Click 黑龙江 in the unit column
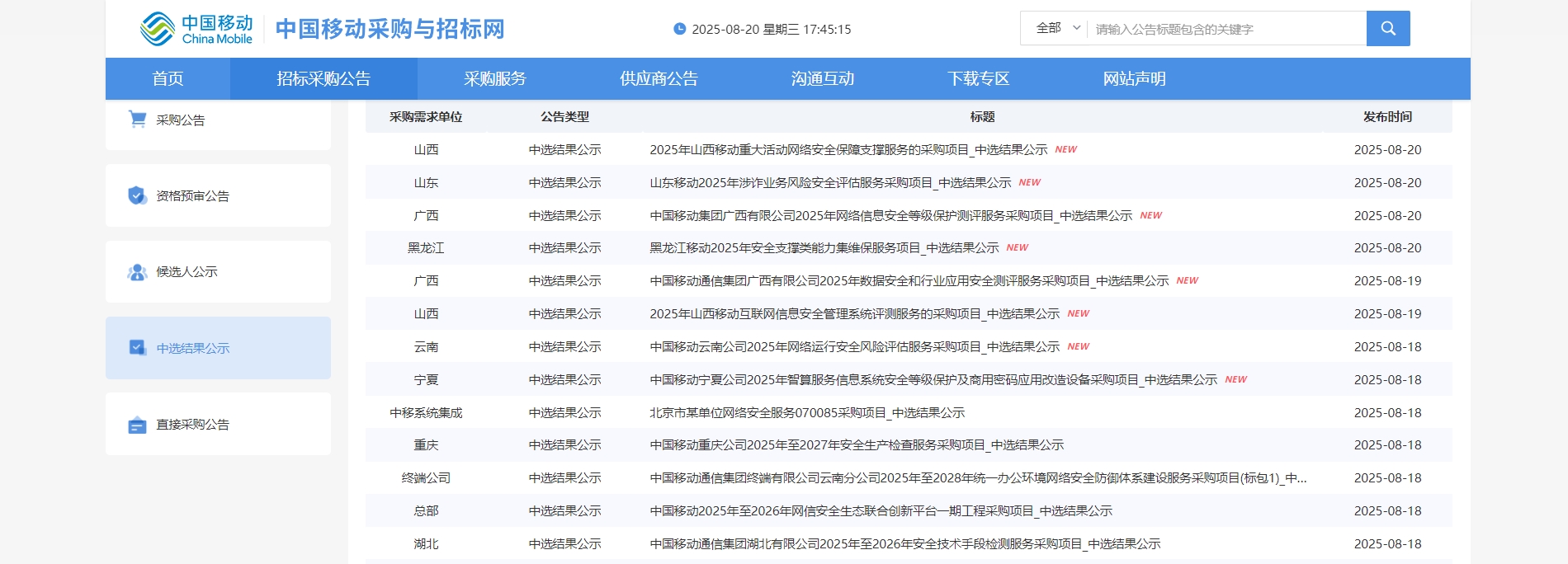Viewport: 1568px width, 564px height. click(x=426, y=247)
